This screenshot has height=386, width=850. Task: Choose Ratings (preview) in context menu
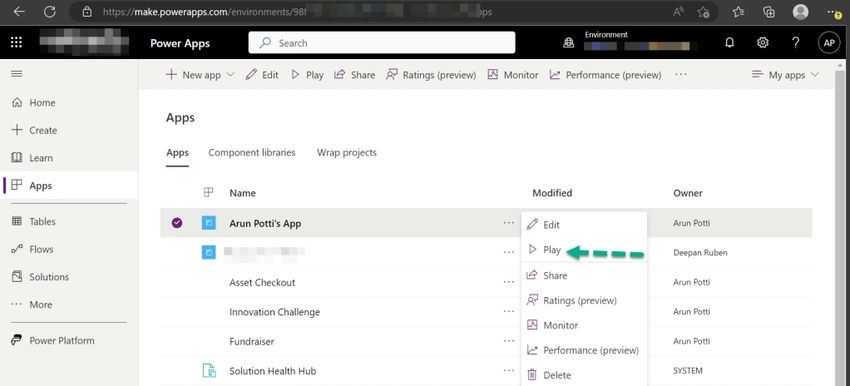pyautogui.click(x=584, y=300)
